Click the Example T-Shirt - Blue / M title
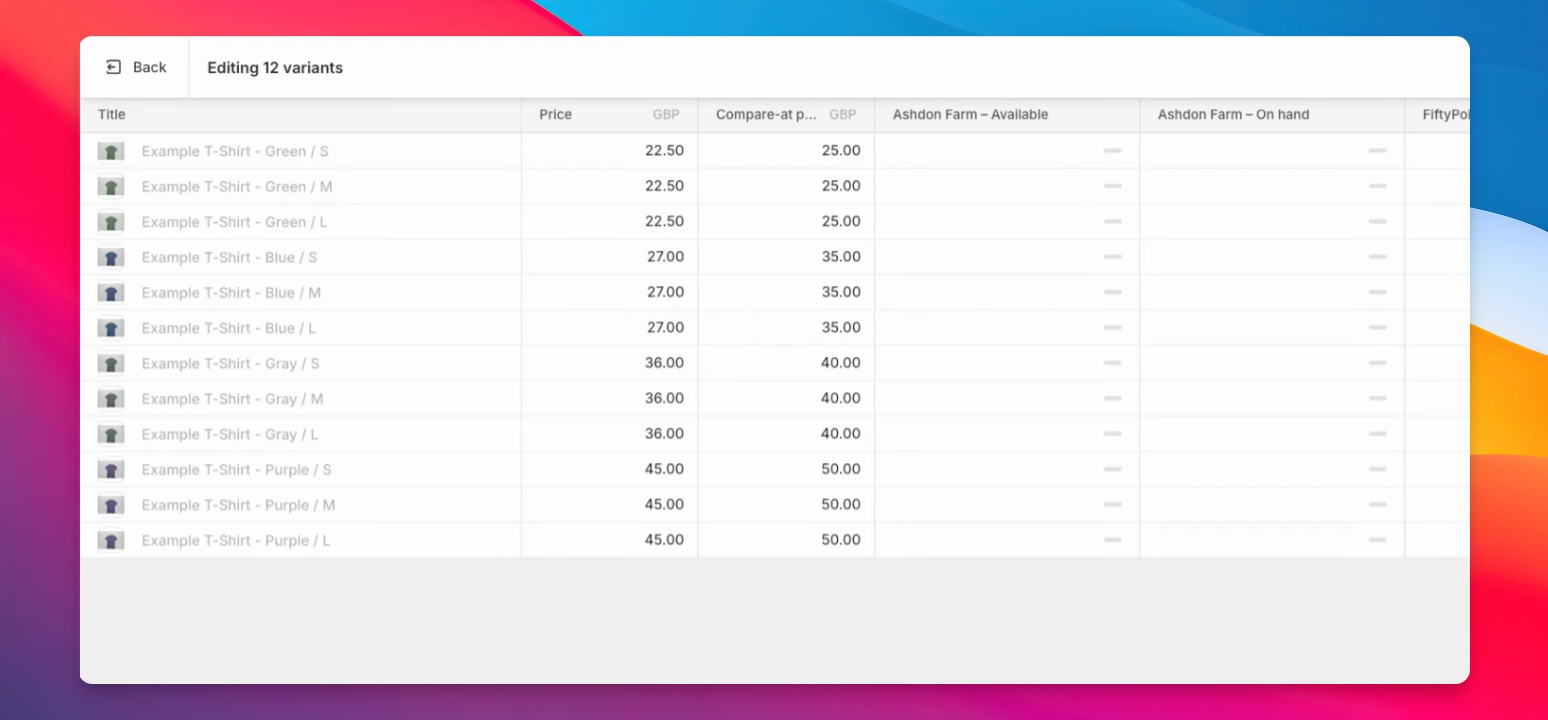 click(x=231, y=293)
